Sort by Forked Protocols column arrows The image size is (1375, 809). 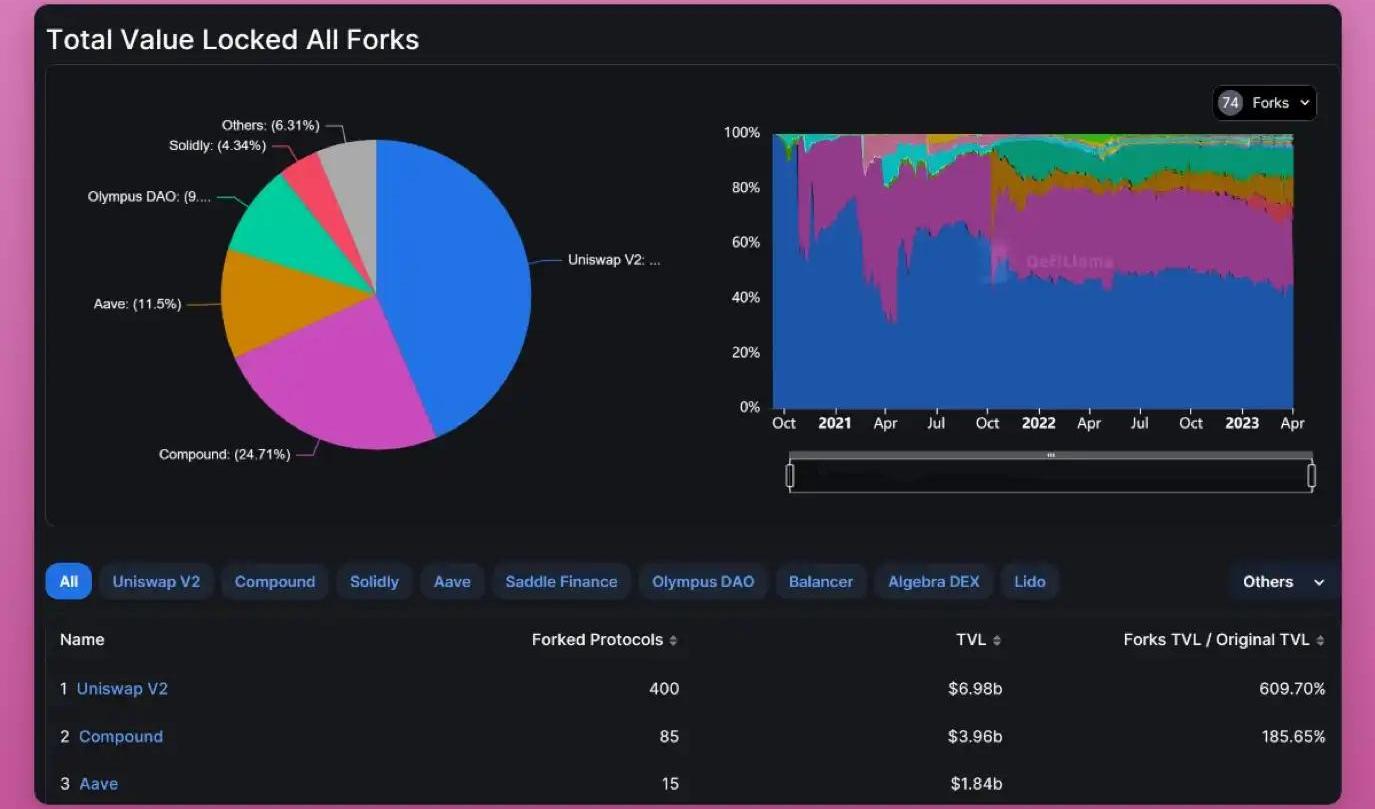[673, 641]
